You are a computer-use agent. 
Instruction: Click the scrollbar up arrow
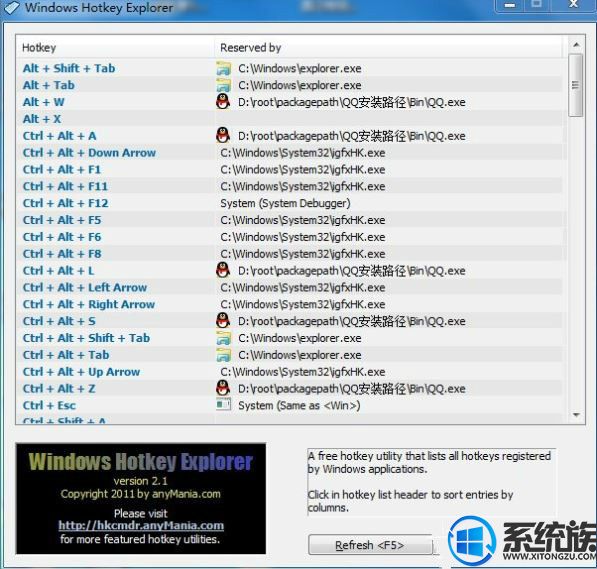pyautogui.click(x=576, y=45)
